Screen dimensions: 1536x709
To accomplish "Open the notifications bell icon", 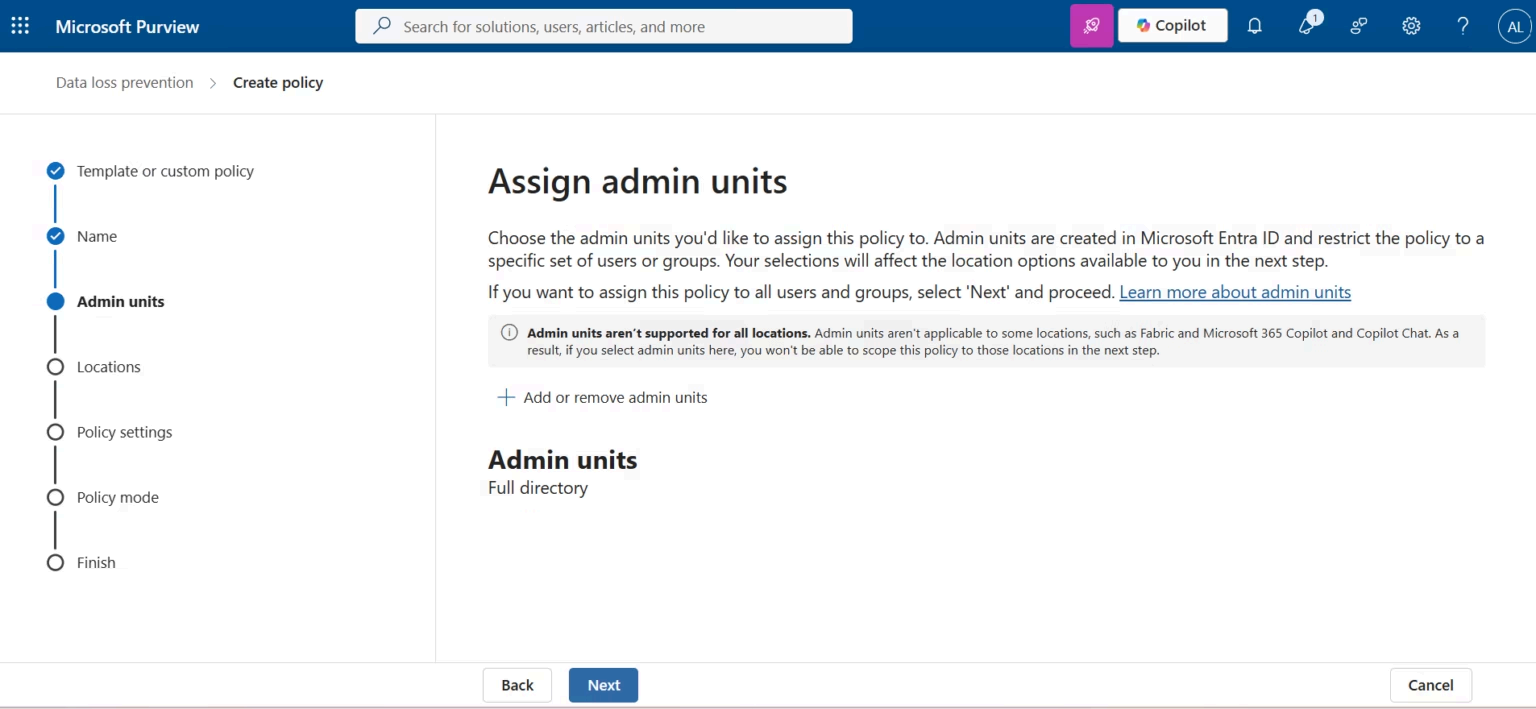I will point(1254,26).
